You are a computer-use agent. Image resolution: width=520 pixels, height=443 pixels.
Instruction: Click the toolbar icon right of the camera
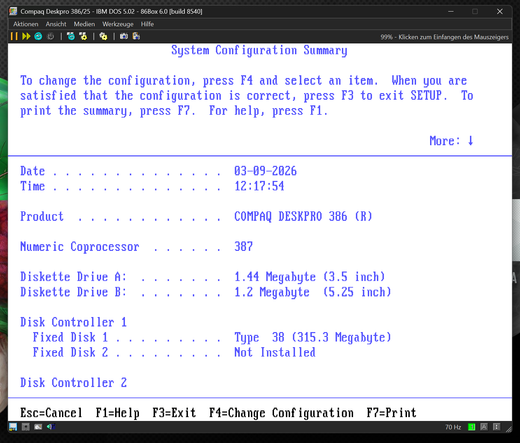(136, 36)
